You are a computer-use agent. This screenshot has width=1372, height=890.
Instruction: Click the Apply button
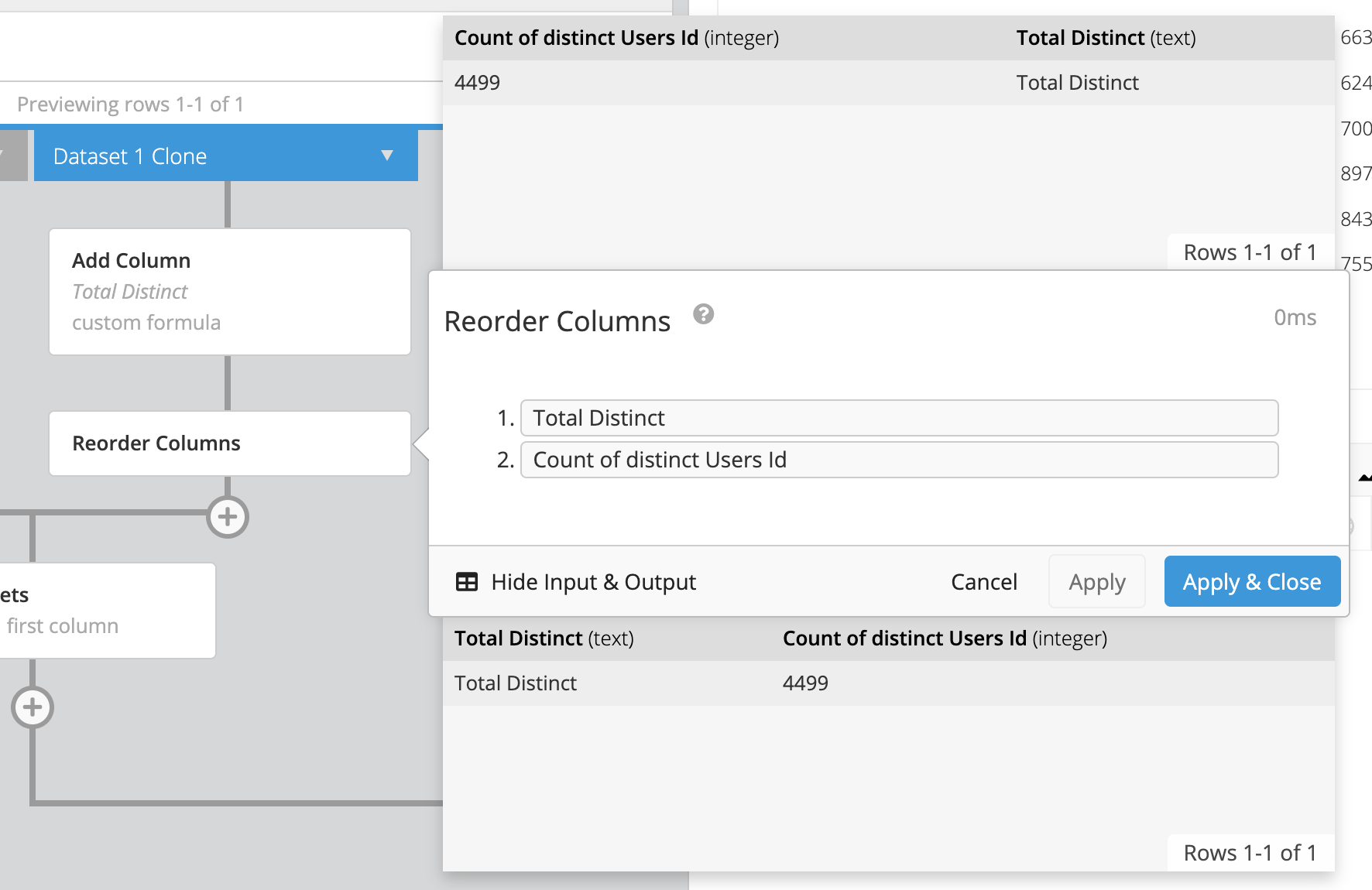coord(1097,582)
